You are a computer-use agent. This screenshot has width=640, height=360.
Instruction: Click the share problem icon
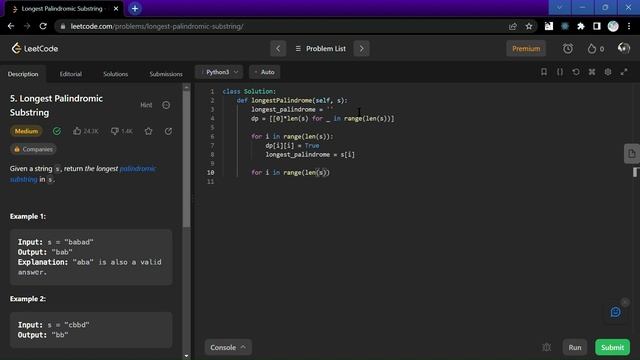pos(168,131)
